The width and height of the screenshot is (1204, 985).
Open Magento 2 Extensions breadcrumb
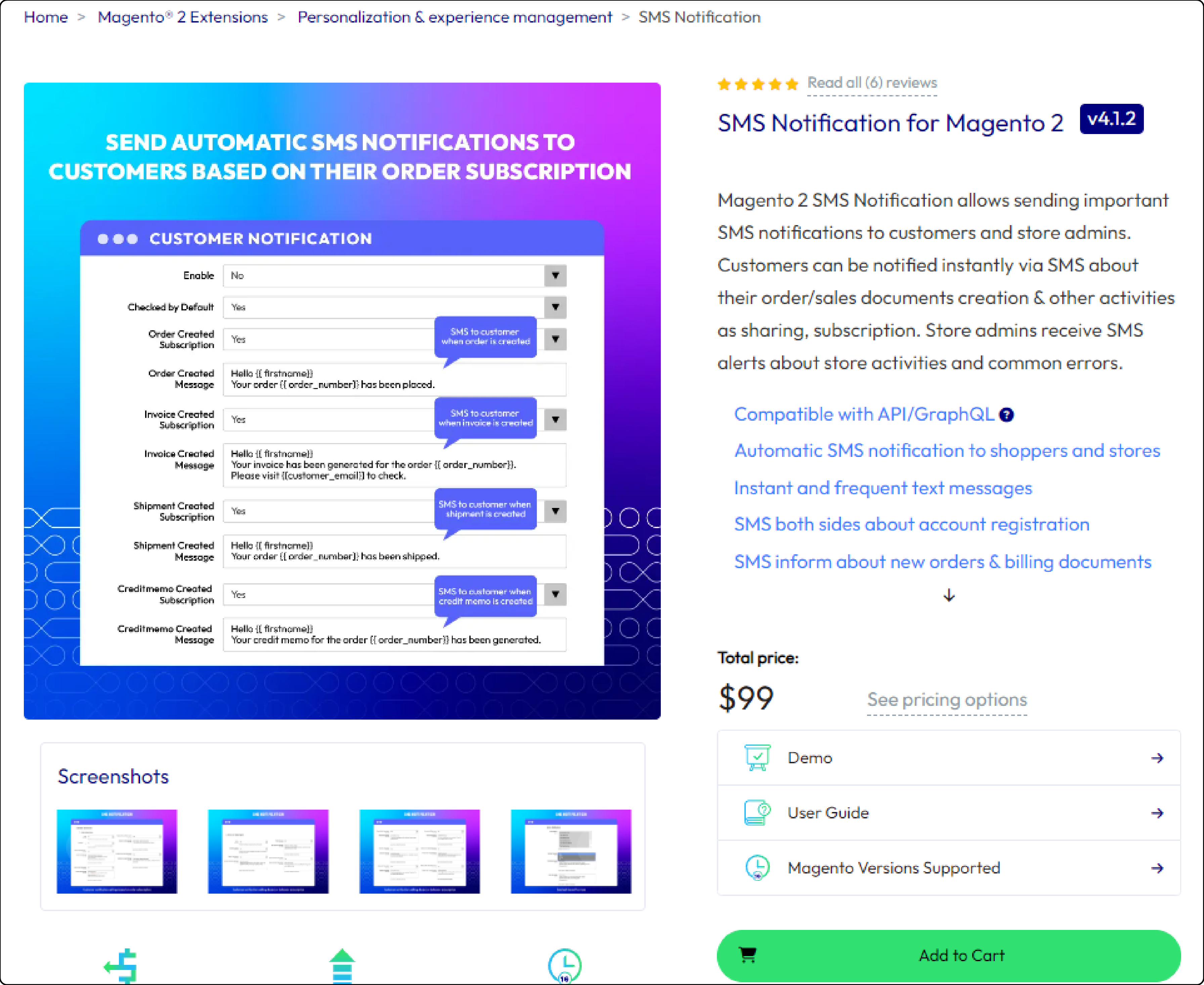(x=183, y=17)
